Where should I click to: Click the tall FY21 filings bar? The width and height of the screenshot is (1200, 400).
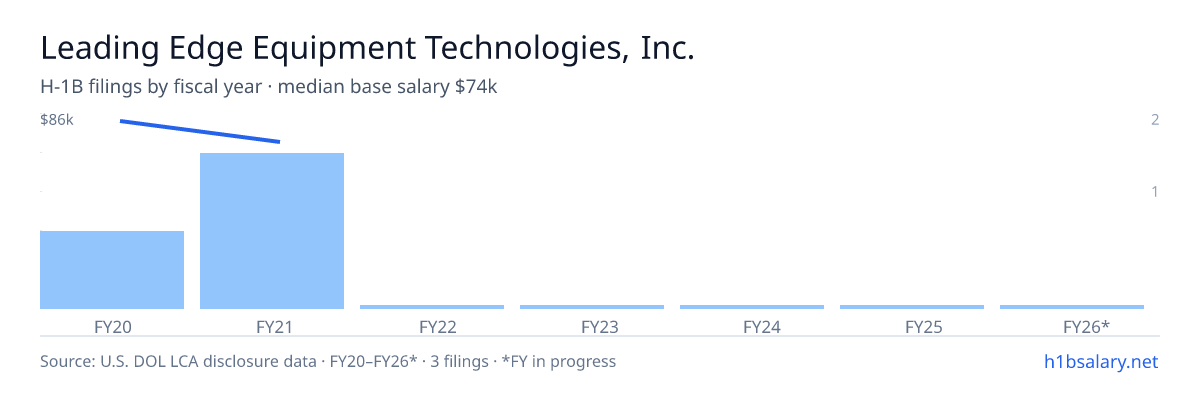(272, 231)
